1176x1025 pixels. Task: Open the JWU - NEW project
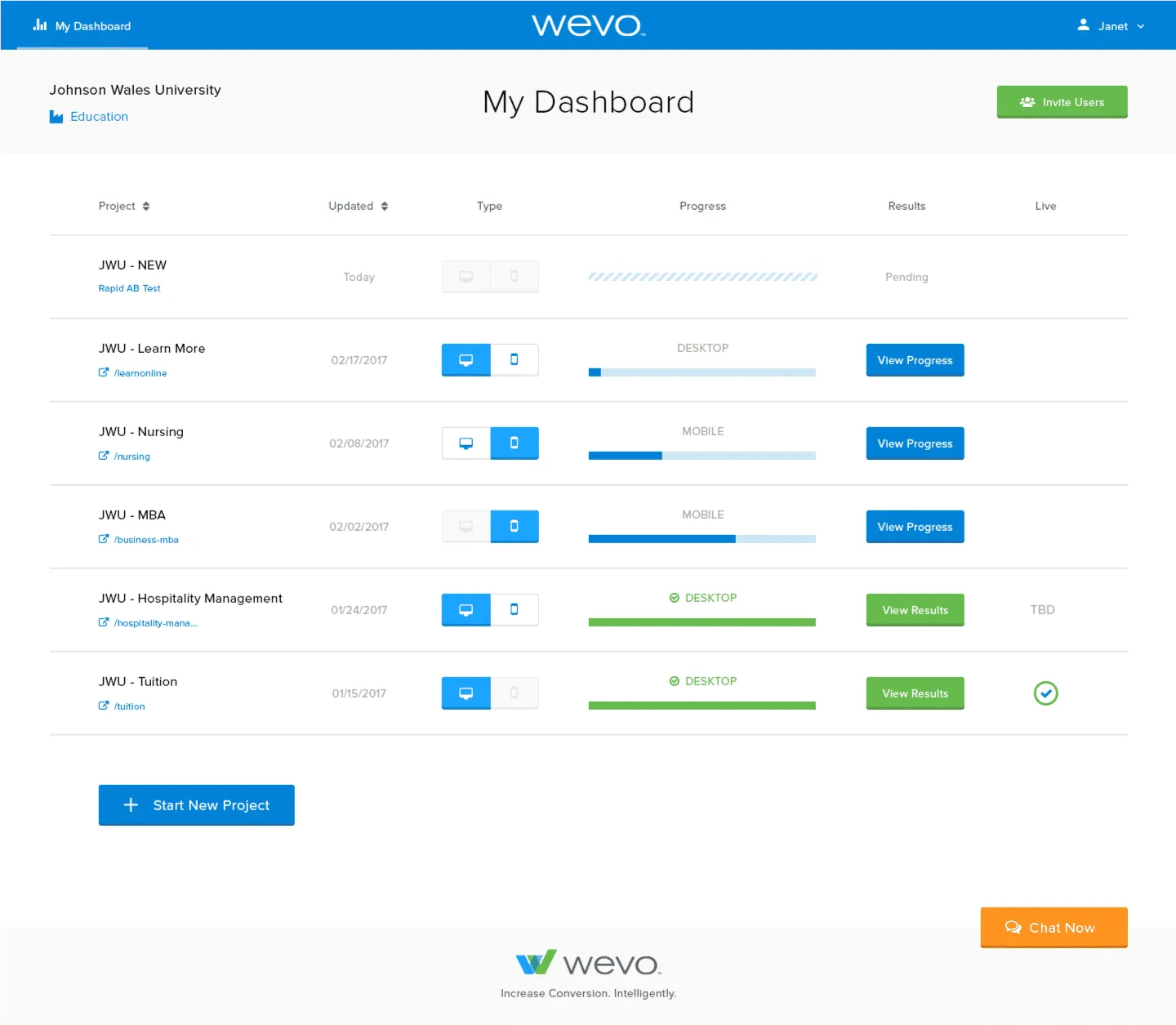click(132, 265)
